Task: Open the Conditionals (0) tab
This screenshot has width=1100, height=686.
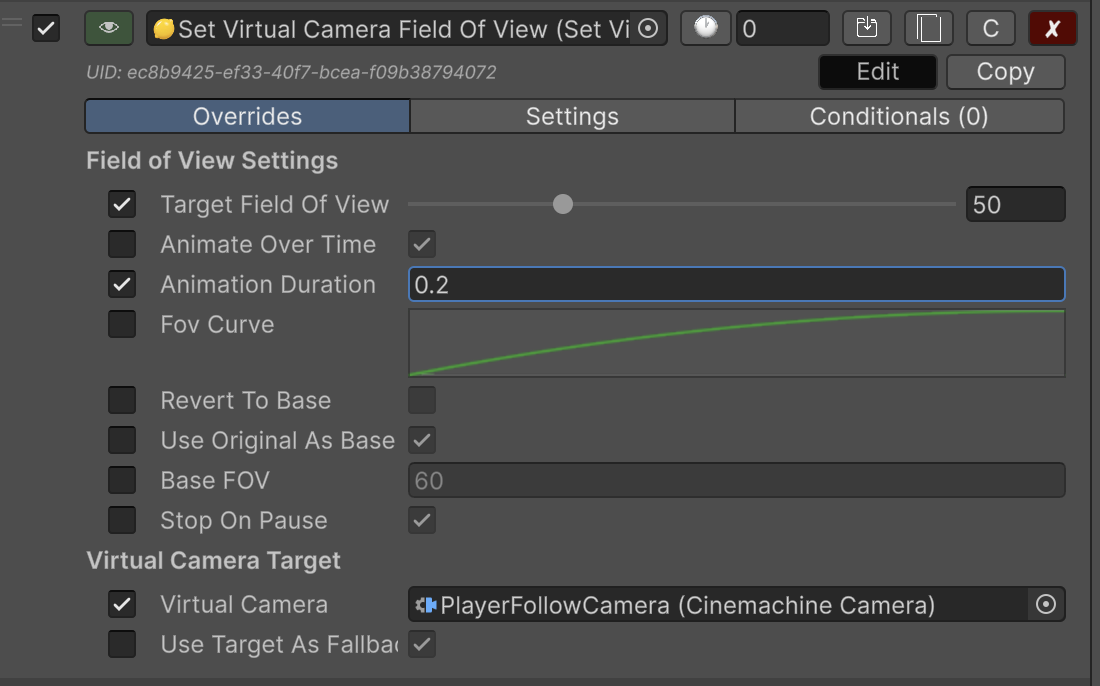Action: coord(898,117)
